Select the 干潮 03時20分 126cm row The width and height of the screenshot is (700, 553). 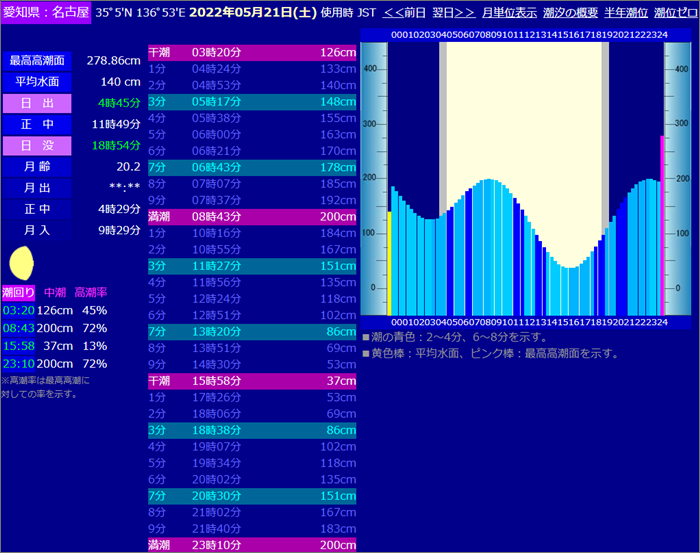click(x=252, y=53)
